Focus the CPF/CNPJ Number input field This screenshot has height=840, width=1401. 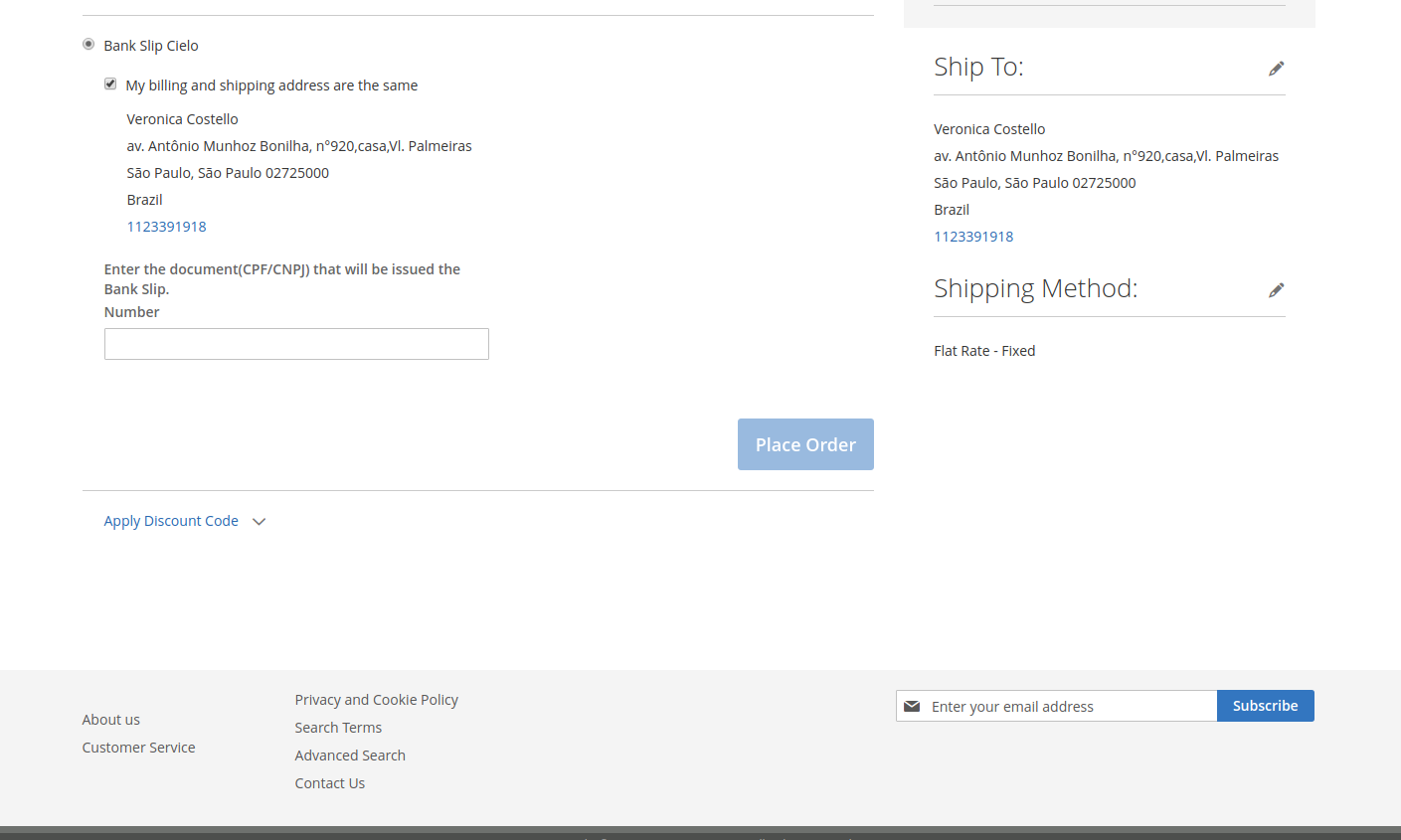tap(296, 344)
